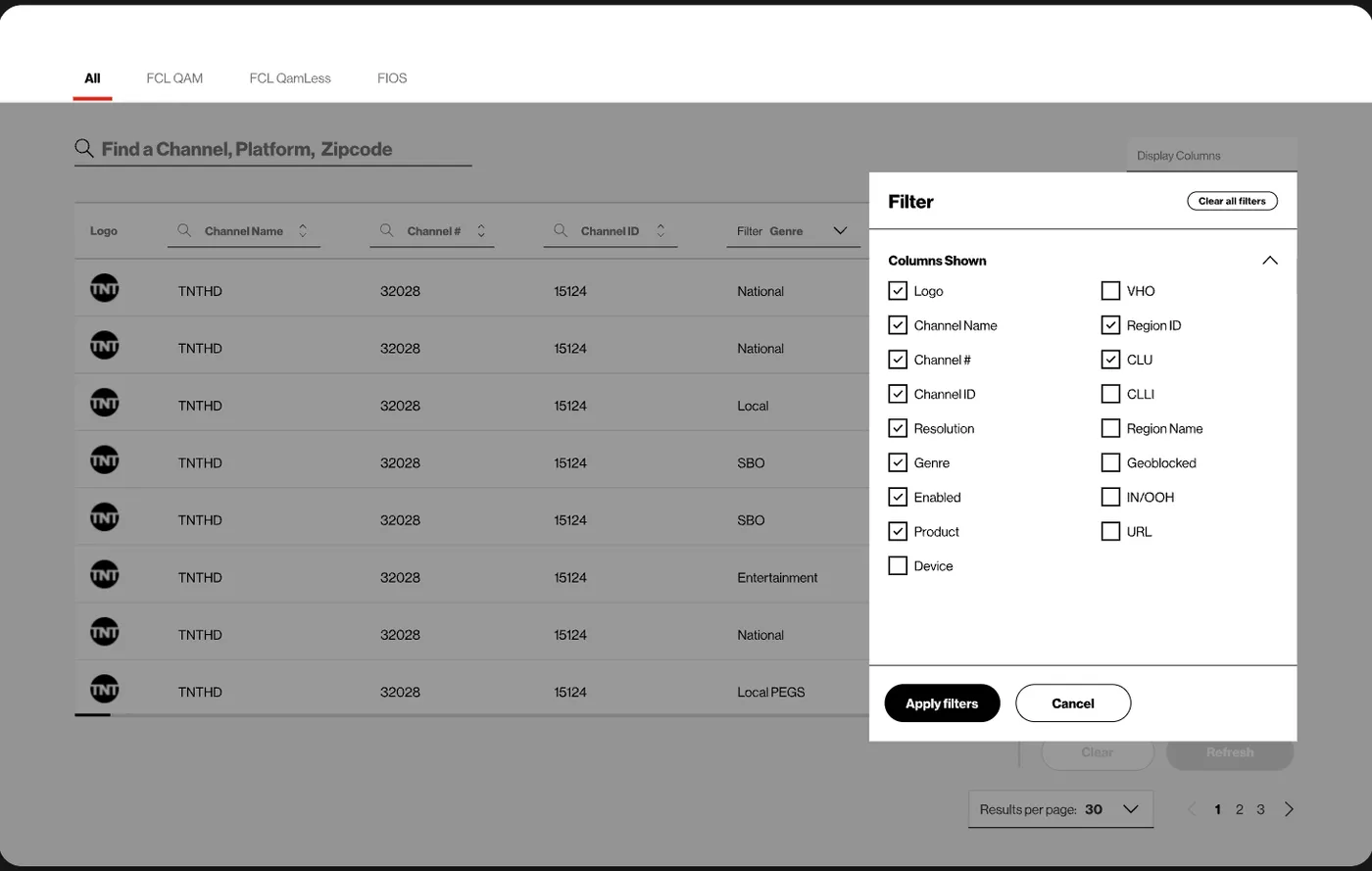Open the Filter Genre dropdown
Image resolution: width=1372 pixels, height=871 pixels.
tap(794, 231)
